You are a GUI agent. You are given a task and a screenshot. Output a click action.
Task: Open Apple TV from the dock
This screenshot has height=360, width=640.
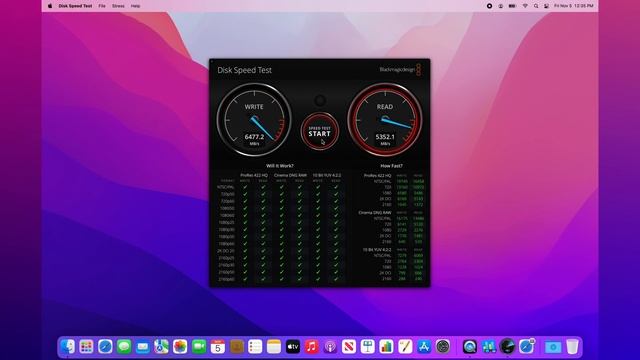click(x=293, y=347)
